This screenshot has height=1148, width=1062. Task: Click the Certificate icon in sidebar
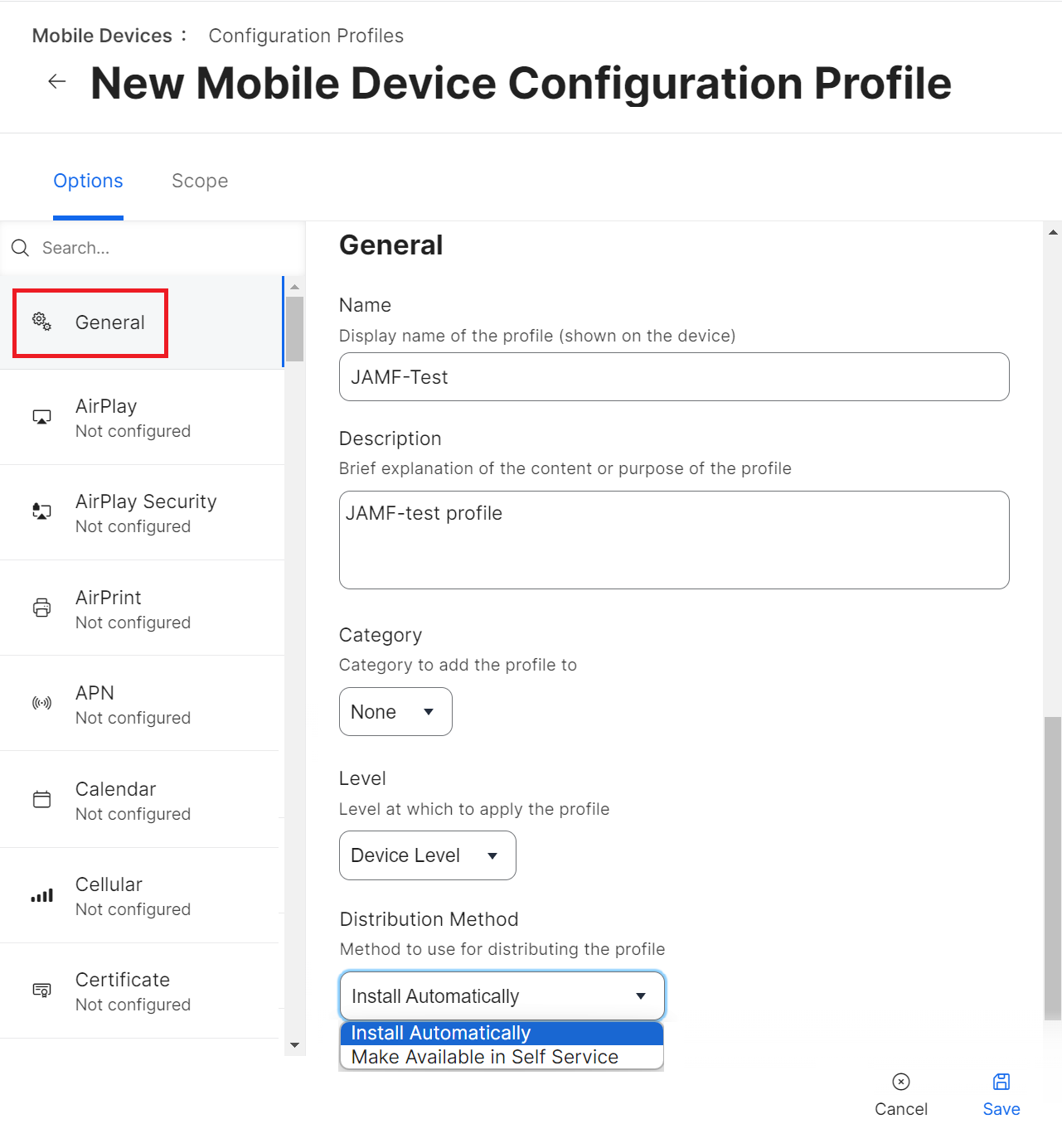pos(41,991)
